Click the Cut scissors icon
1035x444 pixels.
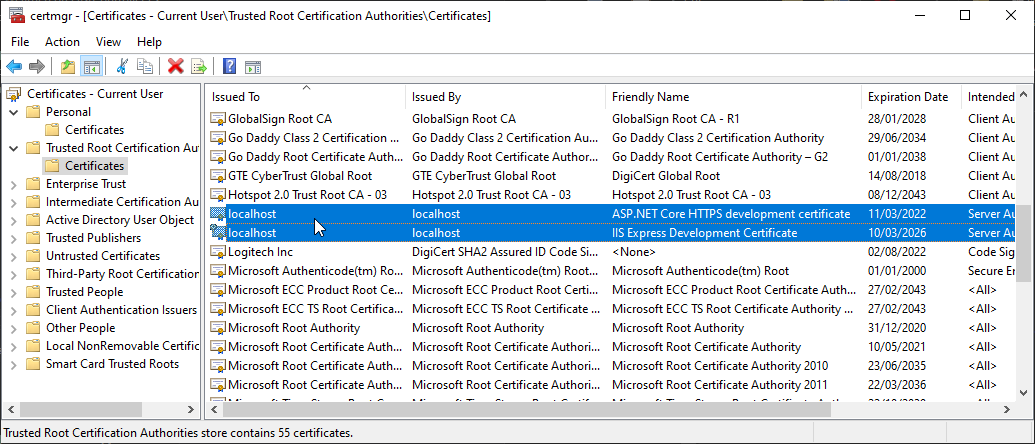tap(121, 66)
